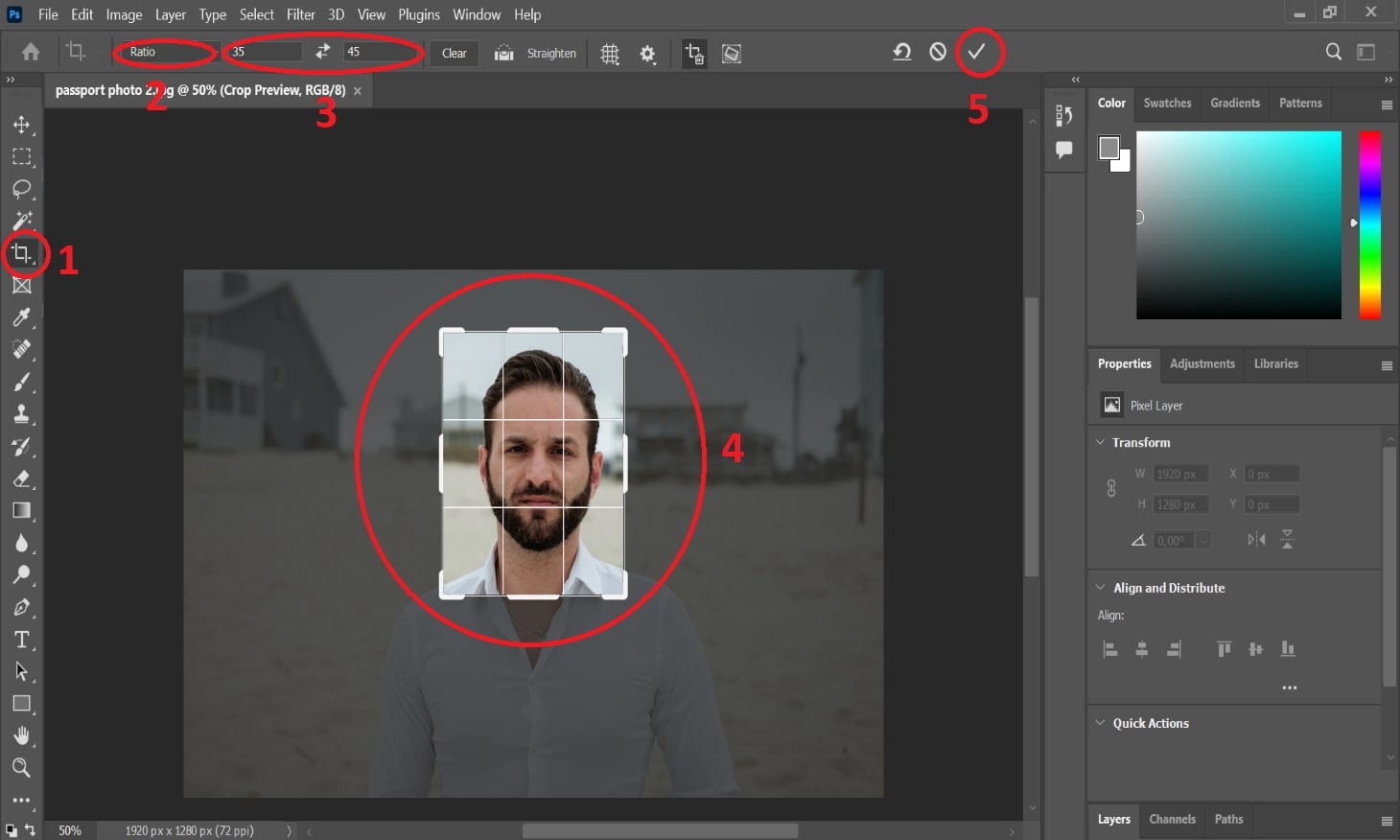The height and width of the screenshot is (840, 1400).
Task: Select the Type tool
Action: pyautogui.click(x=22, y=640)
